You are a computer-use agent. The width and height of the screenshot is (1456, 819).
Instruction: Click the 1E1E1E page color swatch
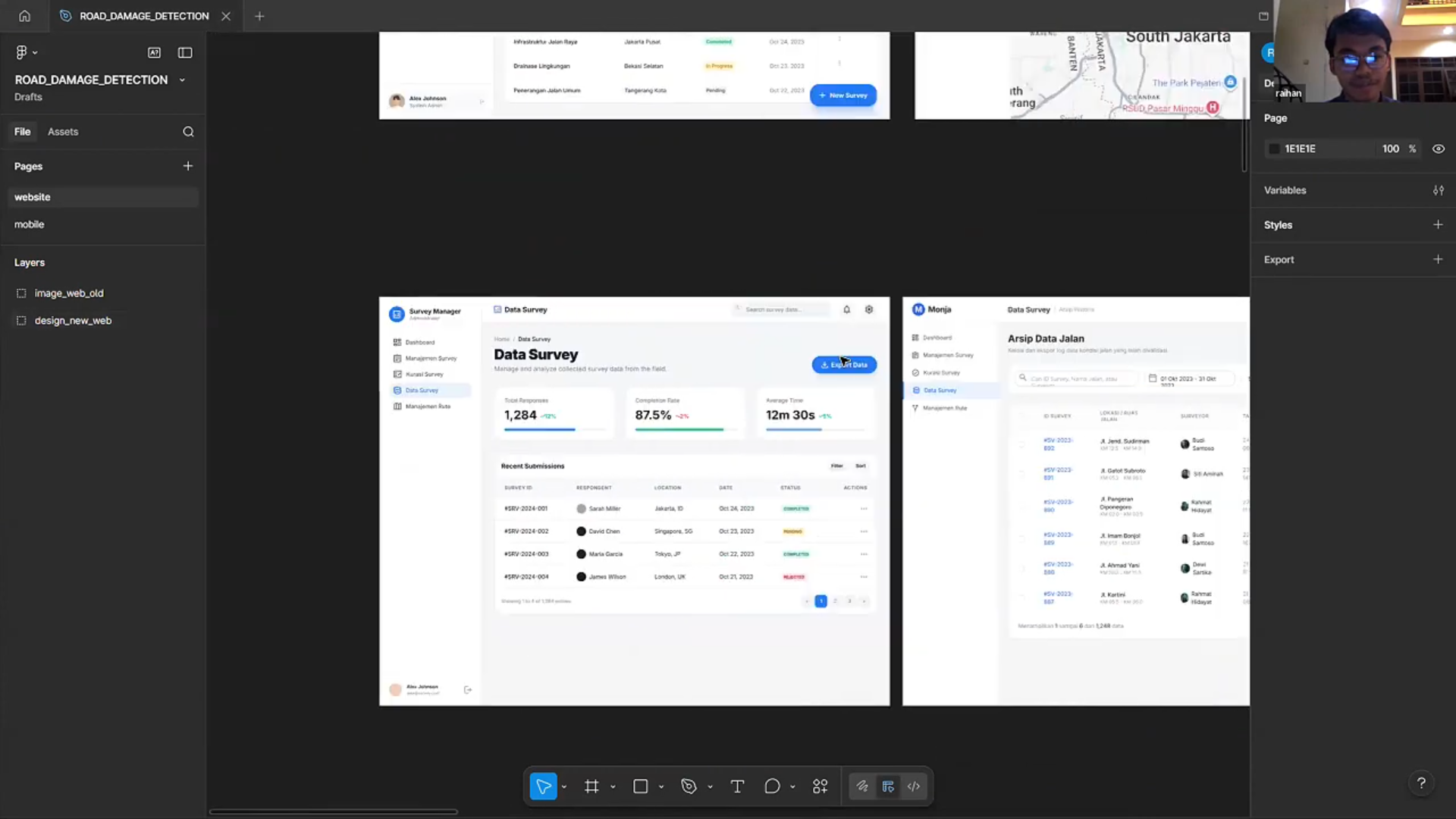[1274, 149]
